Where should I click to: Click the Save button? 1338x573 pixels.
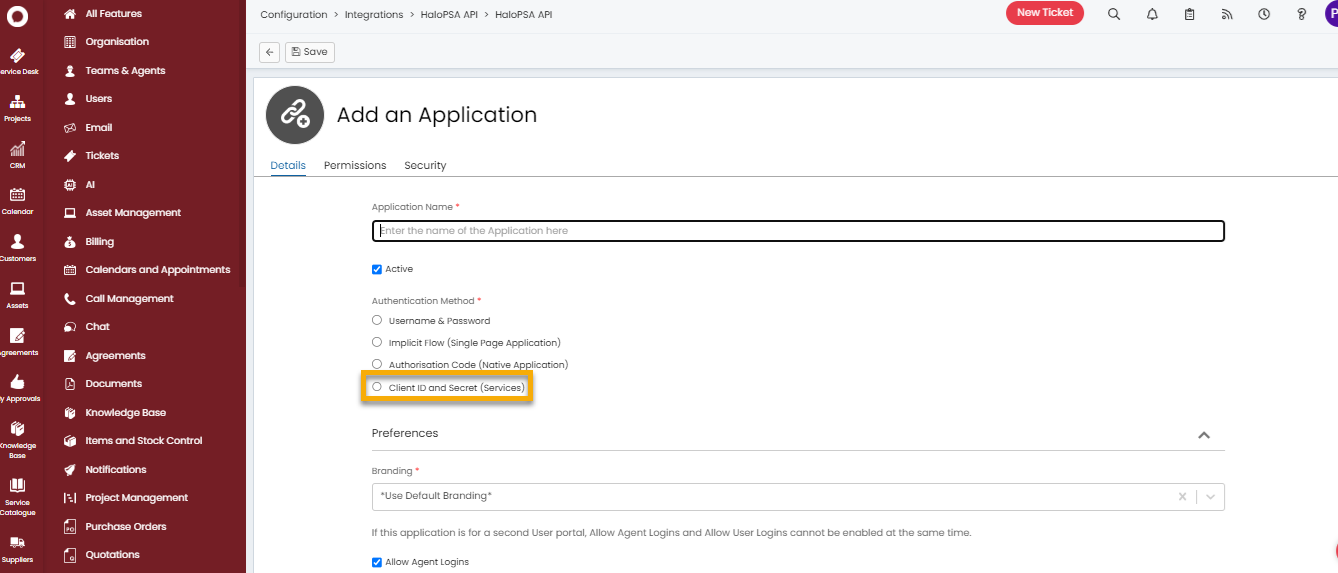coord(310,52)
